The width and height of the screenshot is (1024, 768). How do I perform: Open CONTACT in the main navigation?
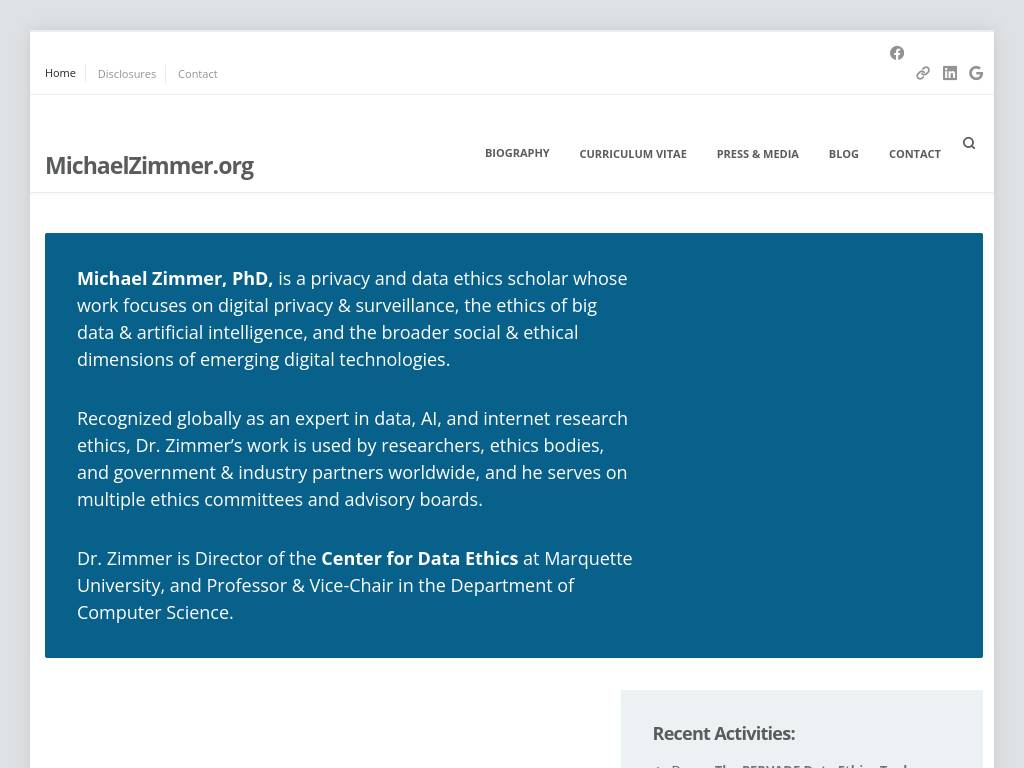[914, 154]
